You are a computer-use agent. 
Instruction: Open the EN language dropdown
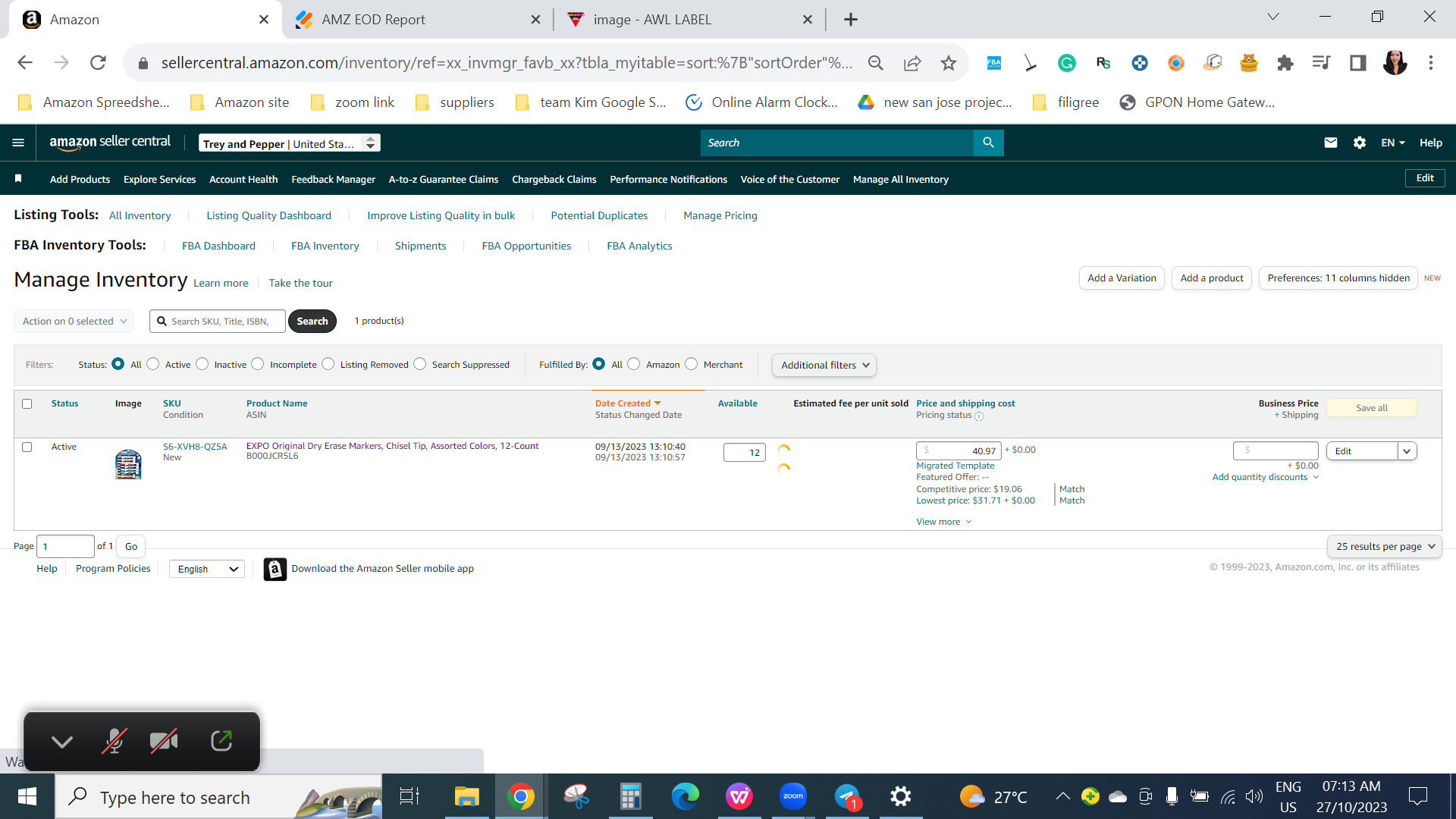(1393, 143)
